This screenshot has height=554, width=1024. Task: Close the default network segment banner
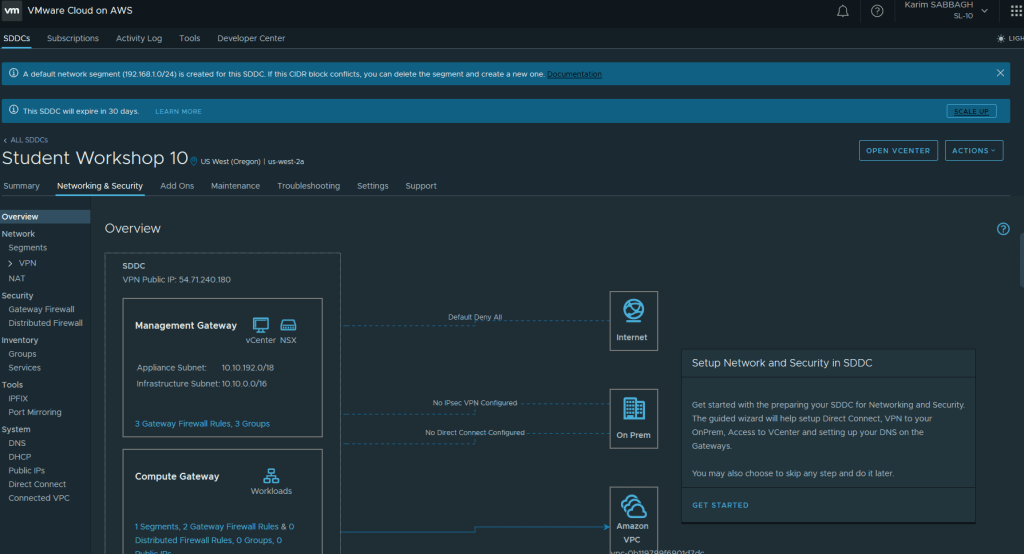pos(1000,73)
